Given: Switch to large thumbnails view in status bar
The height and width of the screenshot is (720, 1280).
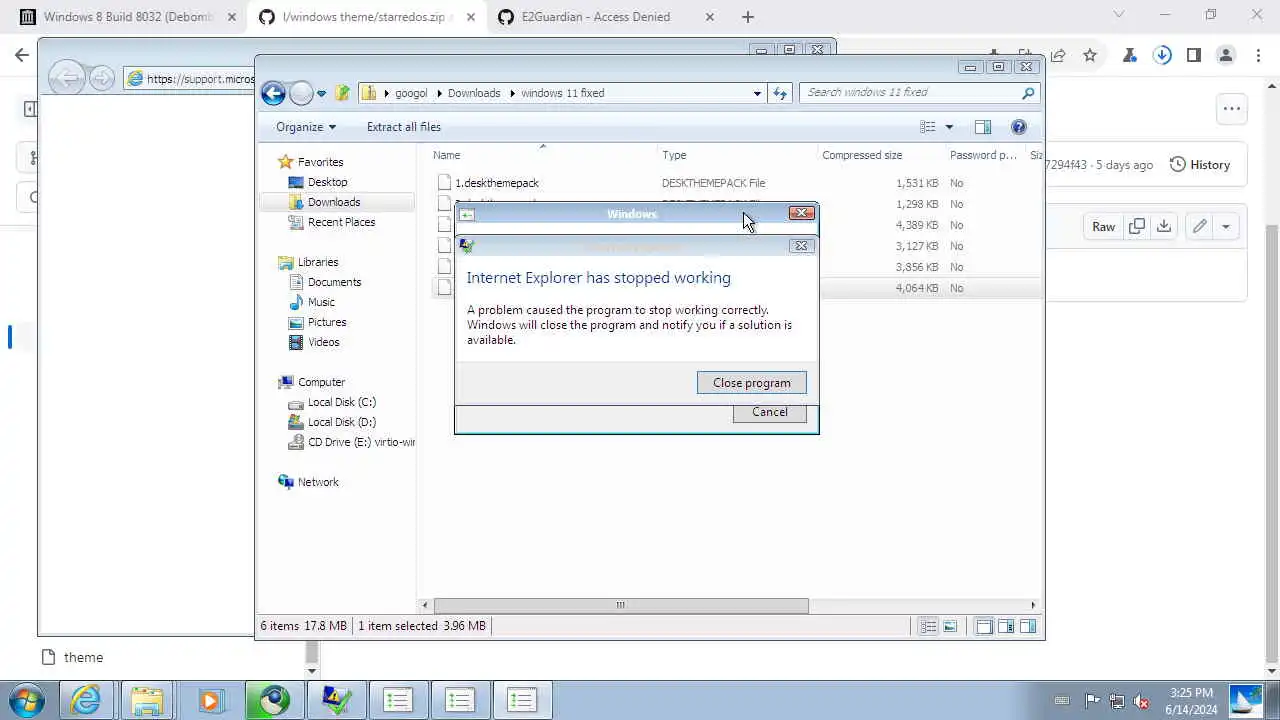Looking at the screenshot, I should pos(950,627).
